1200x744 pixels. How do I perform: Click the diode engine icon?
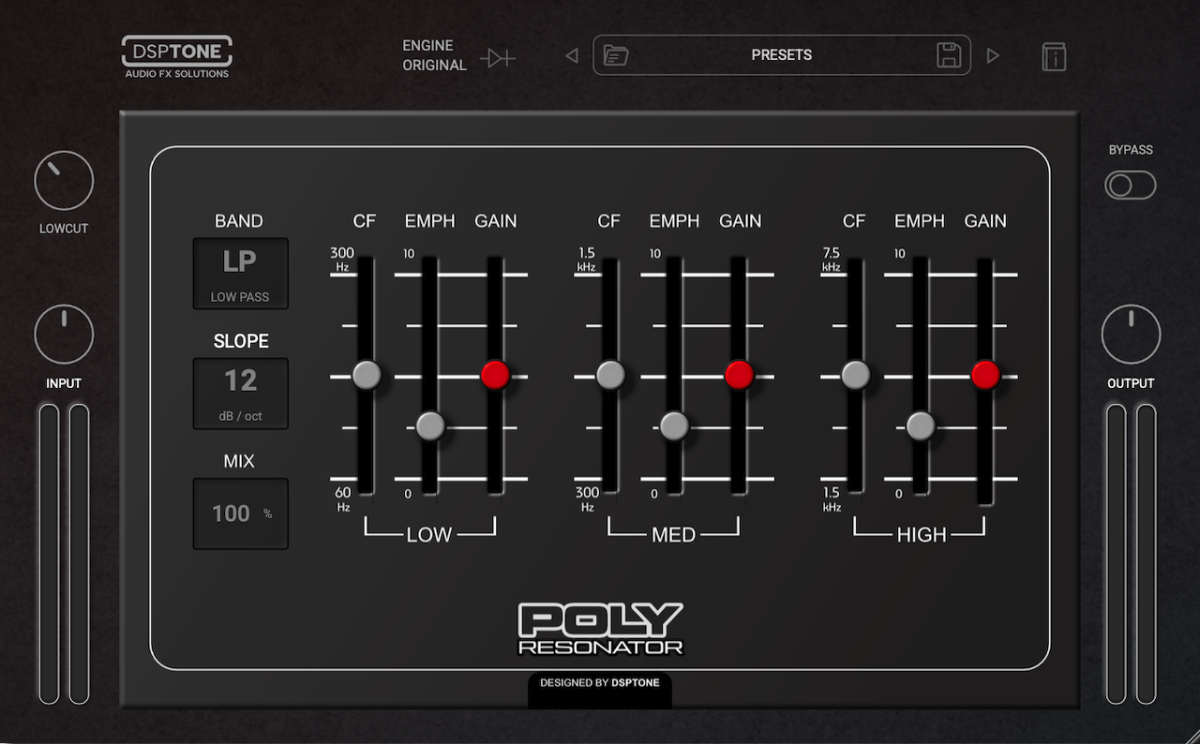point(497,58)
